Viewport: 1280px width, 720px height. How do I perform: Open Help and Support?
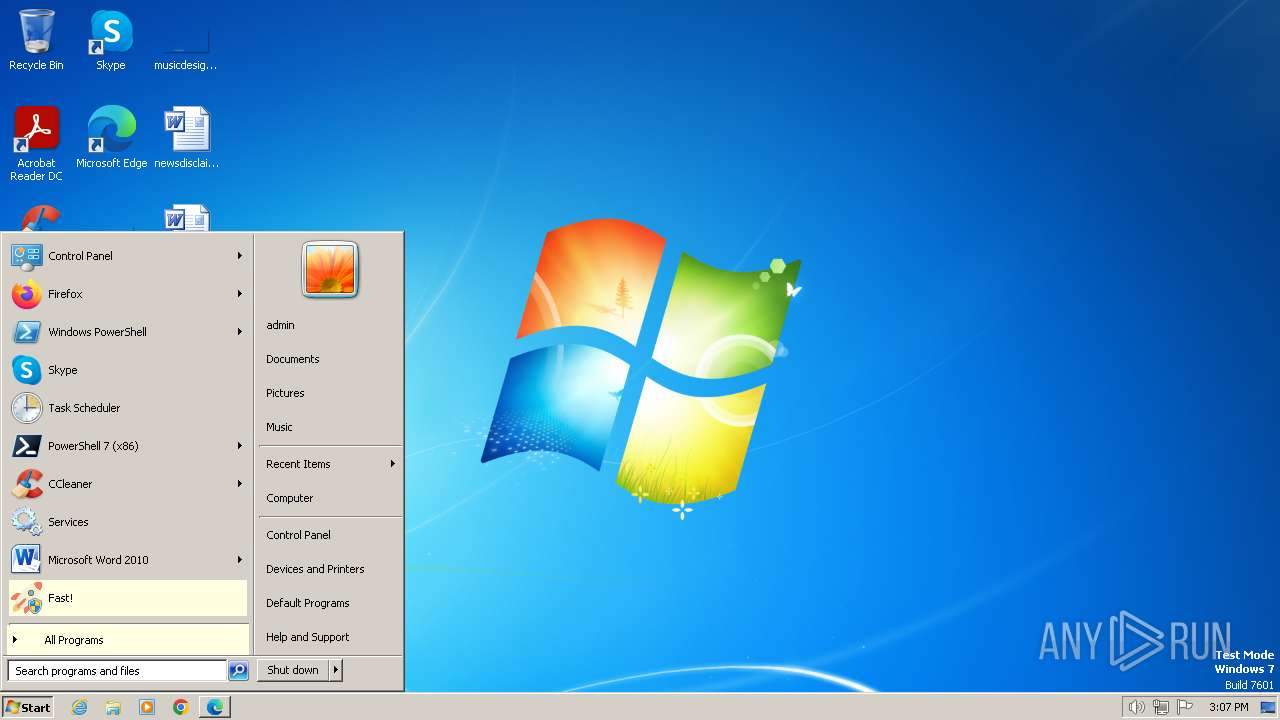tap(330, 637)
